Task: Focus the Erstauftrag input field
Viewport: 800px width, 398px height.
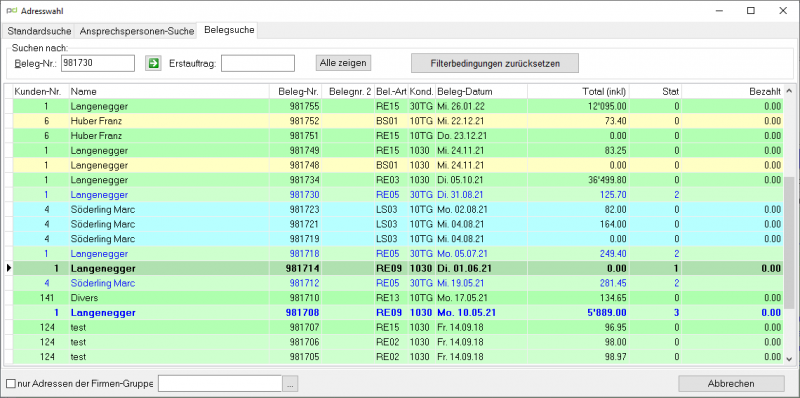Action: (258, 63)
